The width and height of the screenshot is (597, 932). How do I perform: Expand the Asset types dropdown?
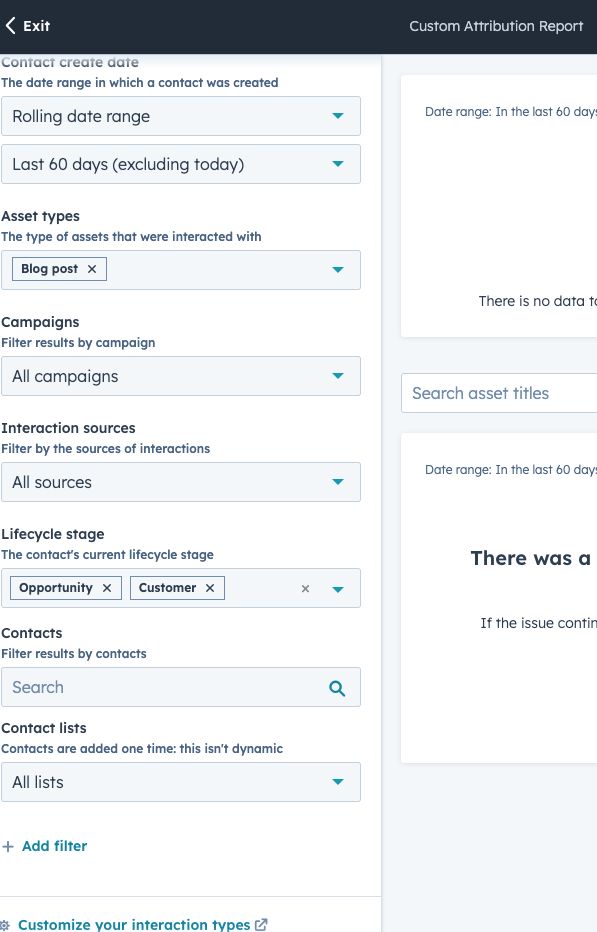click(x=338, y=269)
